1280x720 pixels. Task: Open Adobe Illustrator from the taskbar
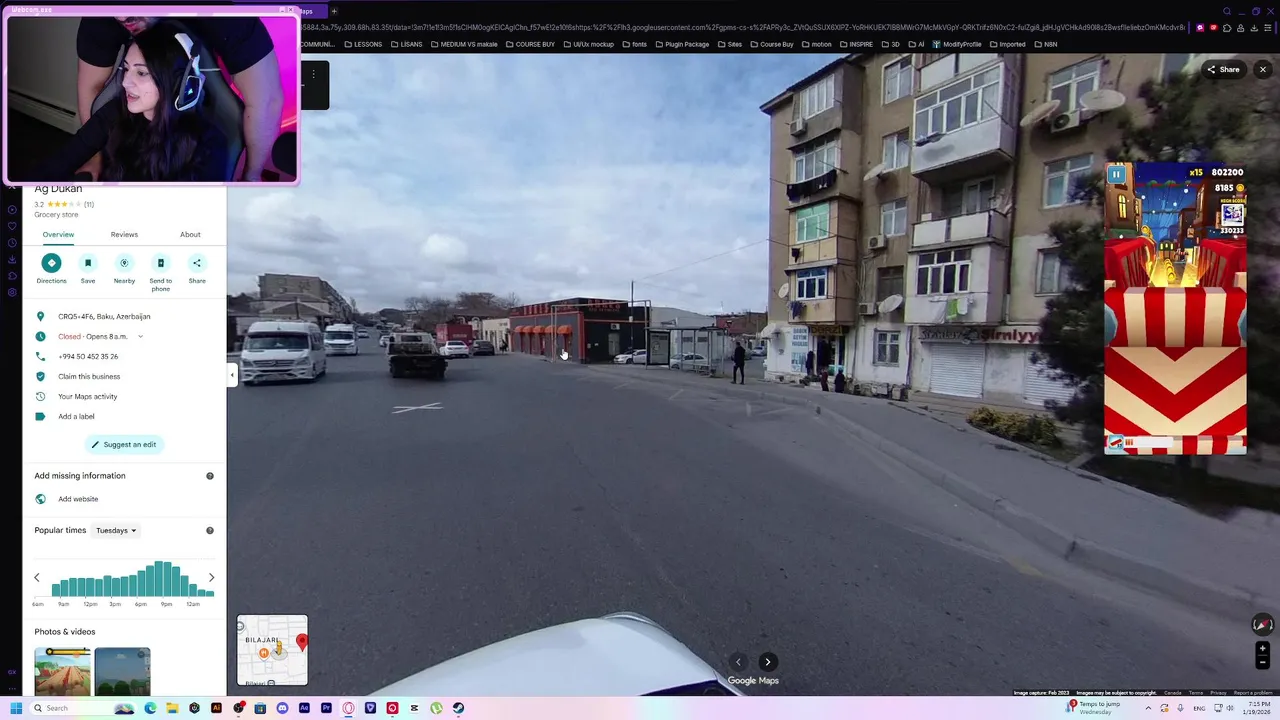coord(216,708)
